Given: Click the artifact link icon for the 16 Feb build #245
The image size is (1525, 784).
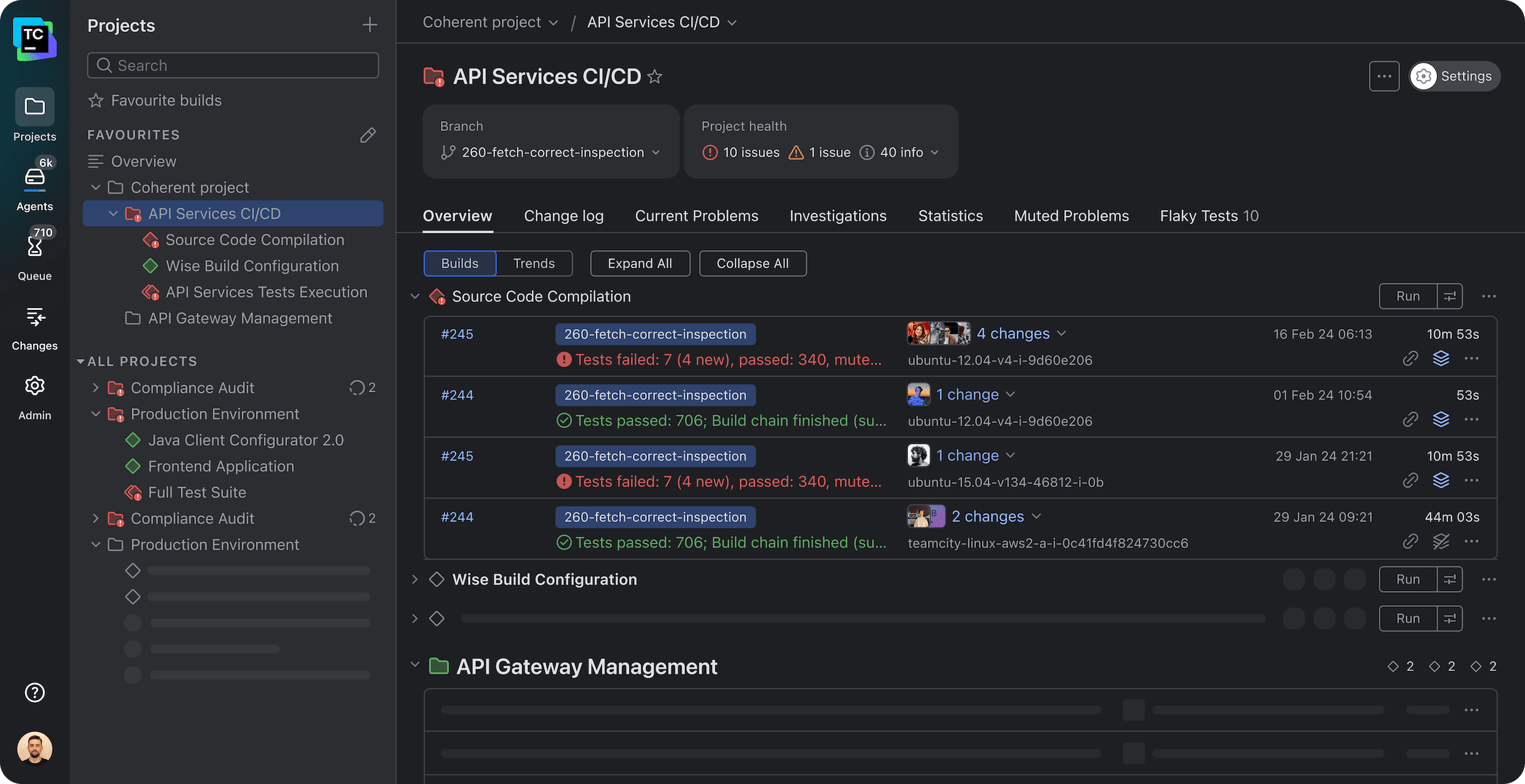Looking at the screenshot, I should (1410, 358).
